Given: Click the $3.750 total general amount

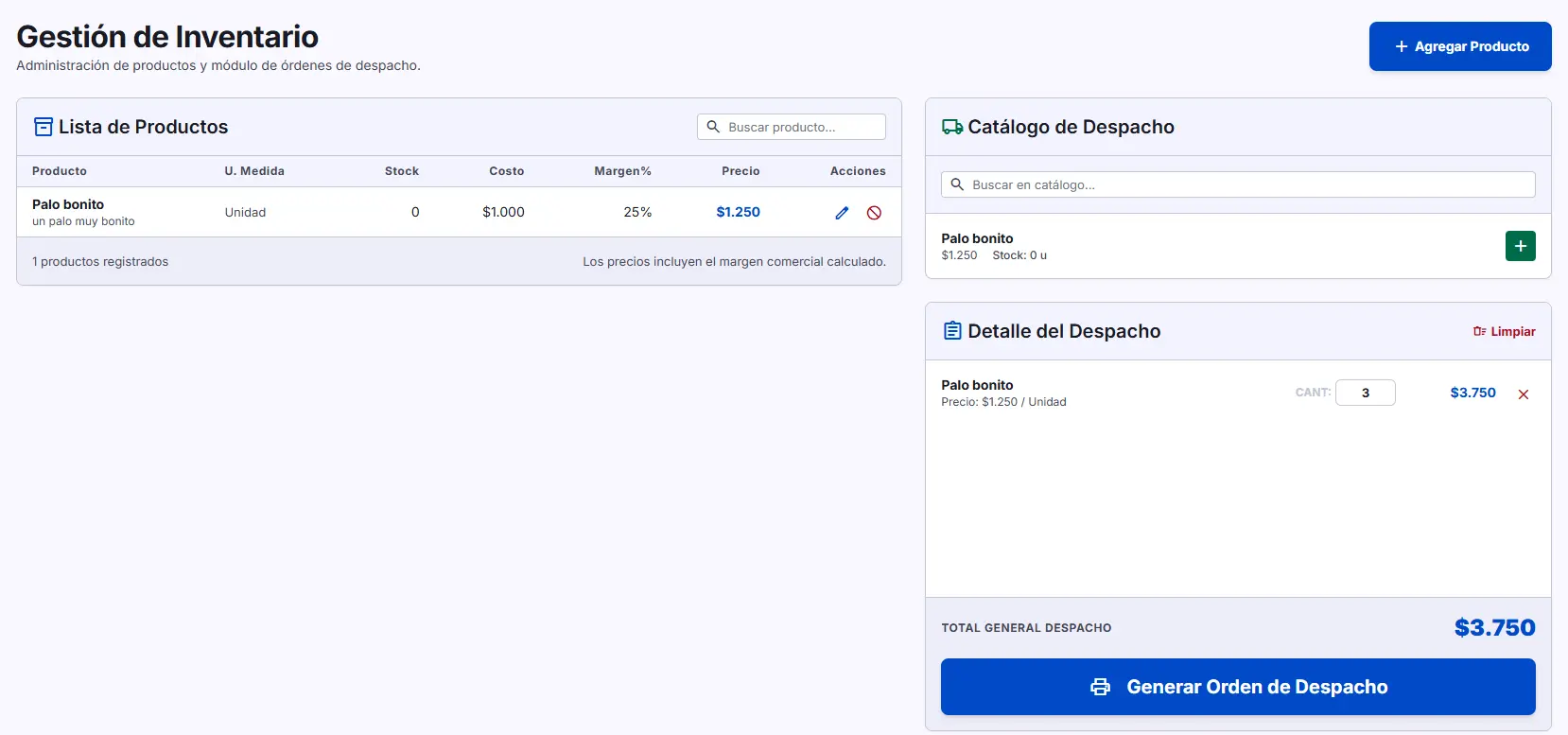Looking at the screenshot, I should [1494, 627].
